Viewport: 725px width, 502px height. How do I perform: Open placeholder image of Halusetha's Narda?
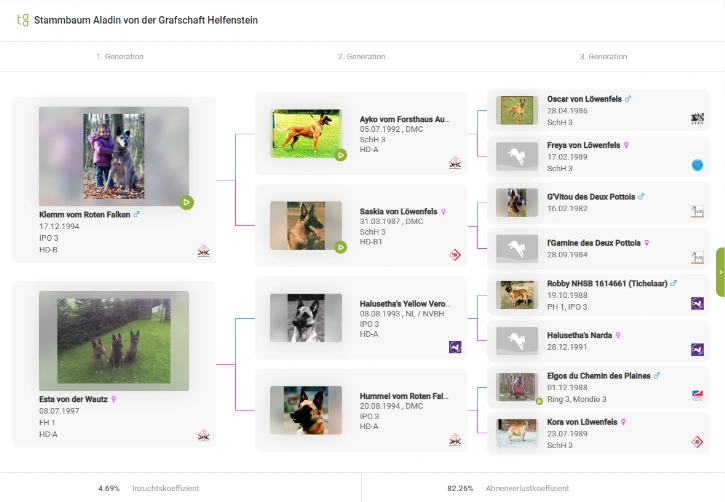pos(517,341)
